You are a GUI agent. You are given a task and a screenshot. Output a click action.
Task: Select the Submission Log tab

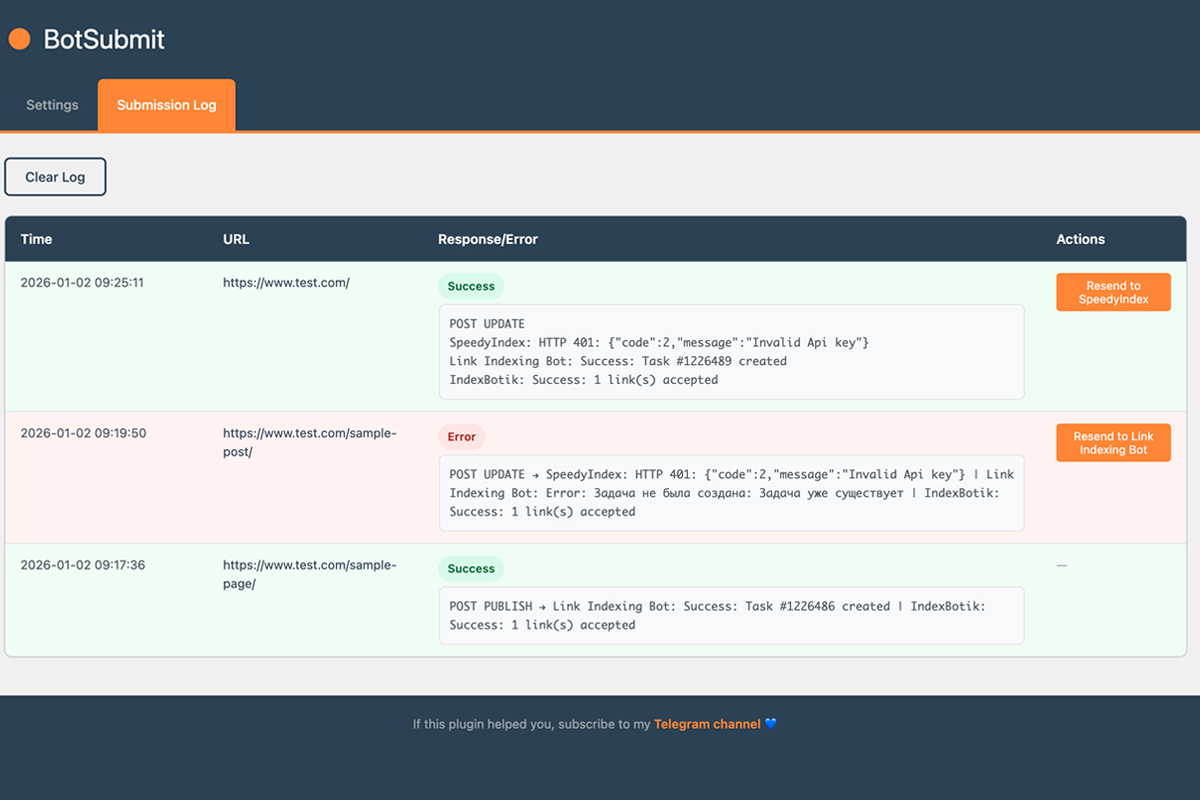166,104
